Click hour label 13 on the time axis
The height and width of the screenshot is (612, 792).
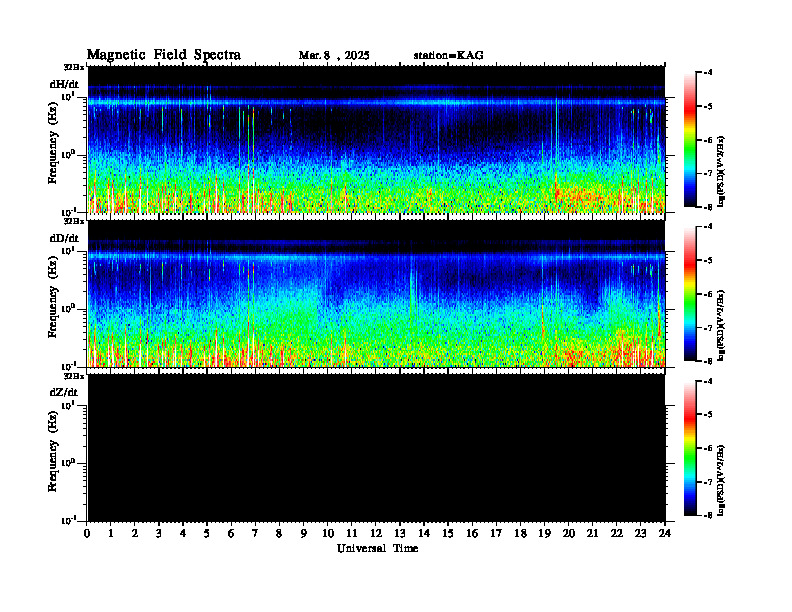400,534
